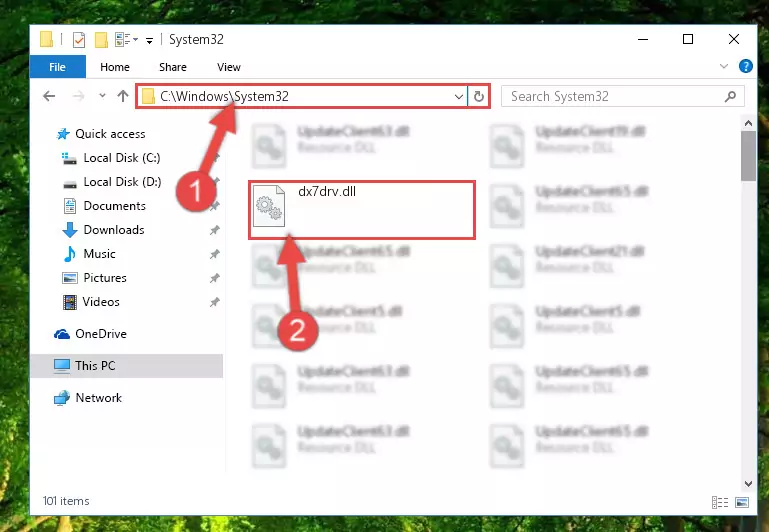Click the Music note icon
Viewport: 769px width, 532px height.
pos(70,253)
